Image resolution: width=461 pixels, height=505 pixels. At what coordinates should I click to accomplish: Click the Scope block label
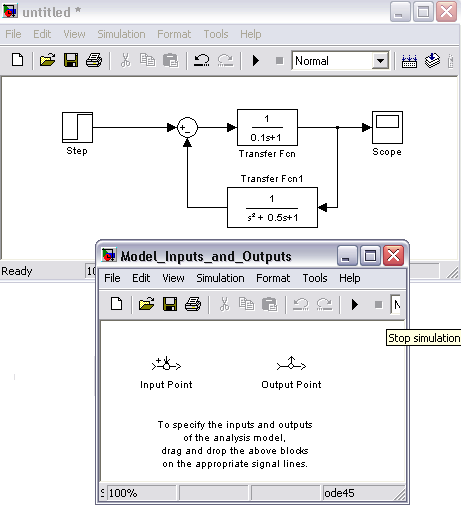point(387,152)
